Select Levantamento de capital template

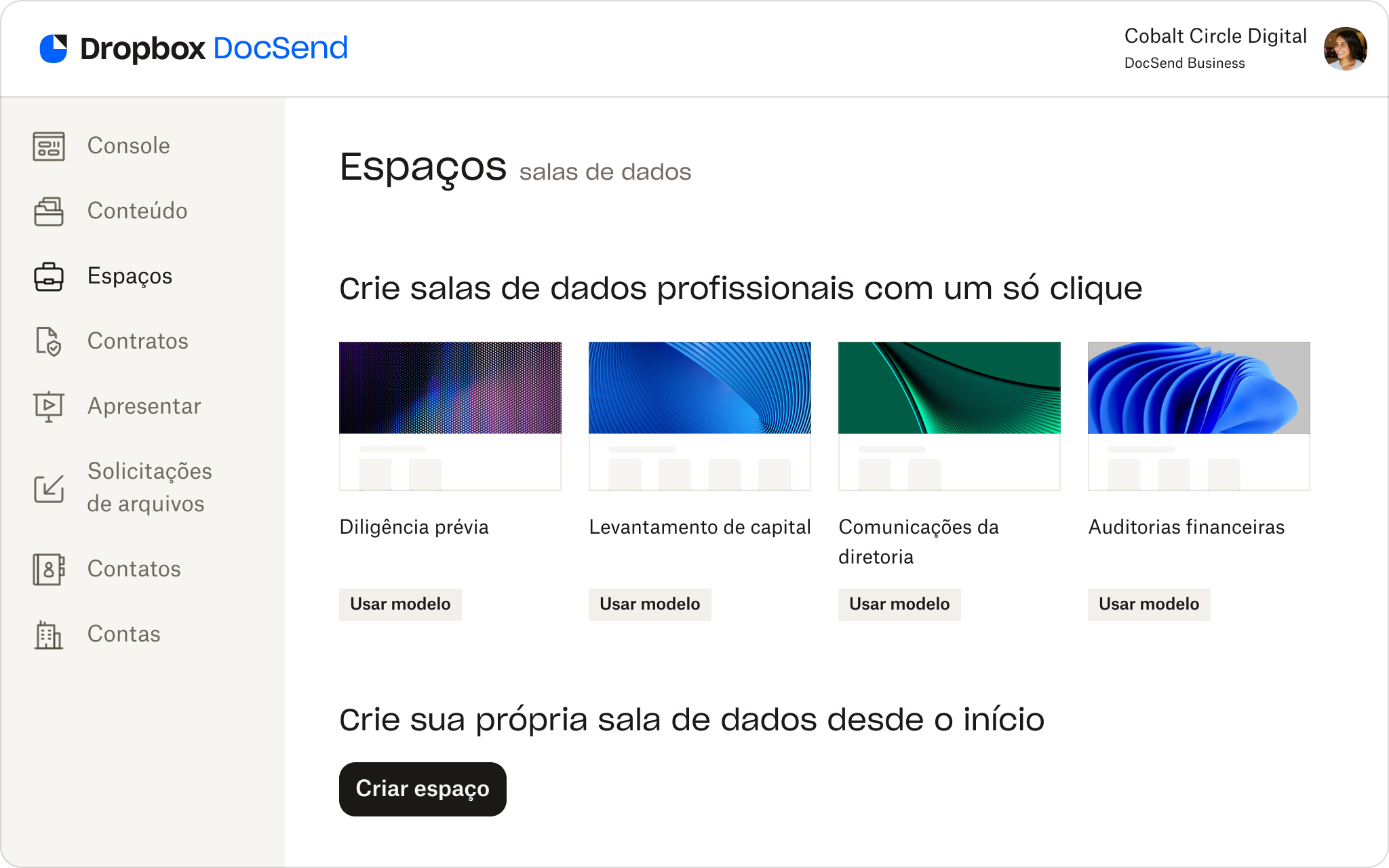point(649,603)
